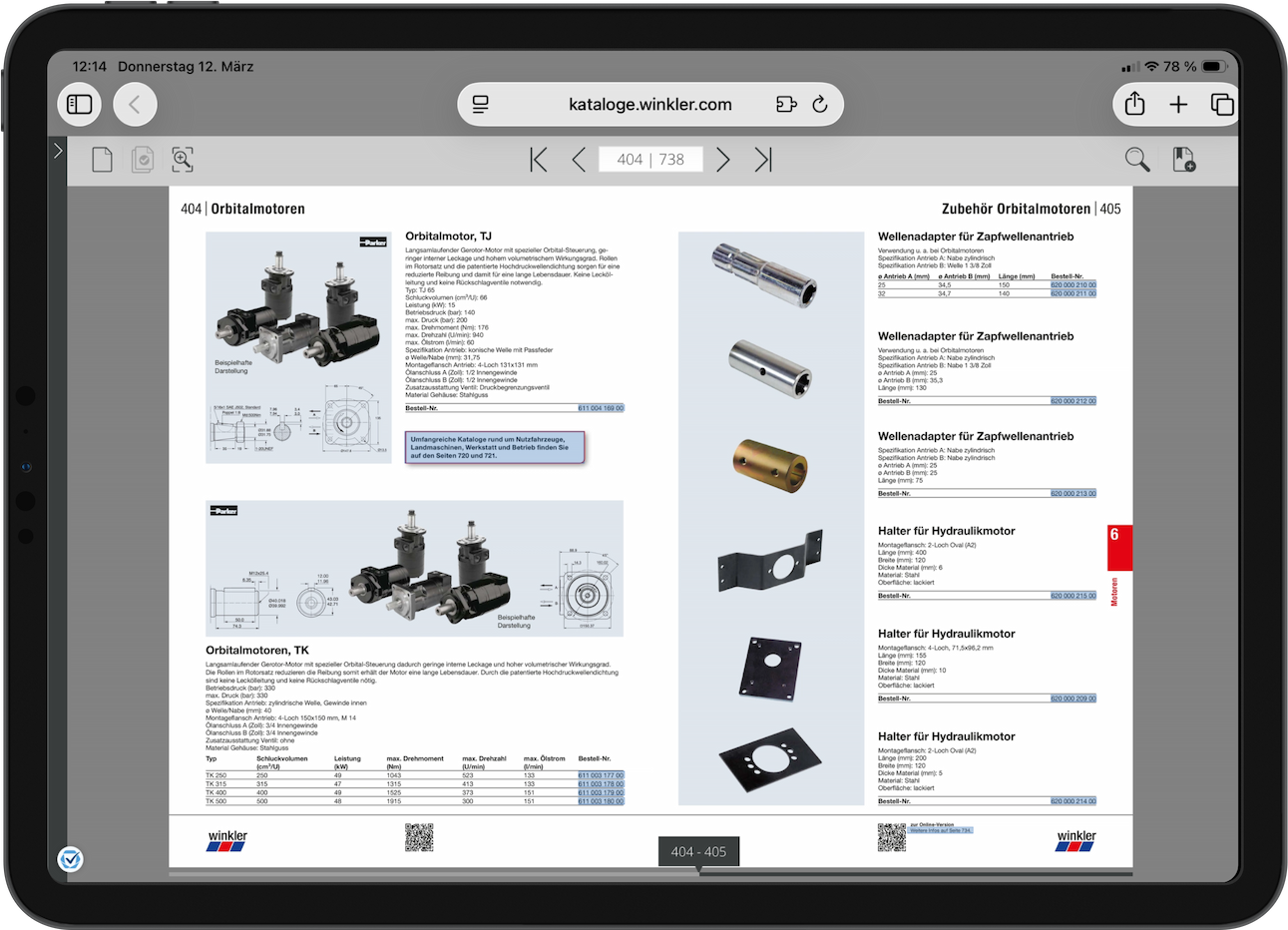Image resolution: width=1288 pixels, height=930 pixels.
Task: Jump to last page using double-arrow
Action: coord(763,159)
